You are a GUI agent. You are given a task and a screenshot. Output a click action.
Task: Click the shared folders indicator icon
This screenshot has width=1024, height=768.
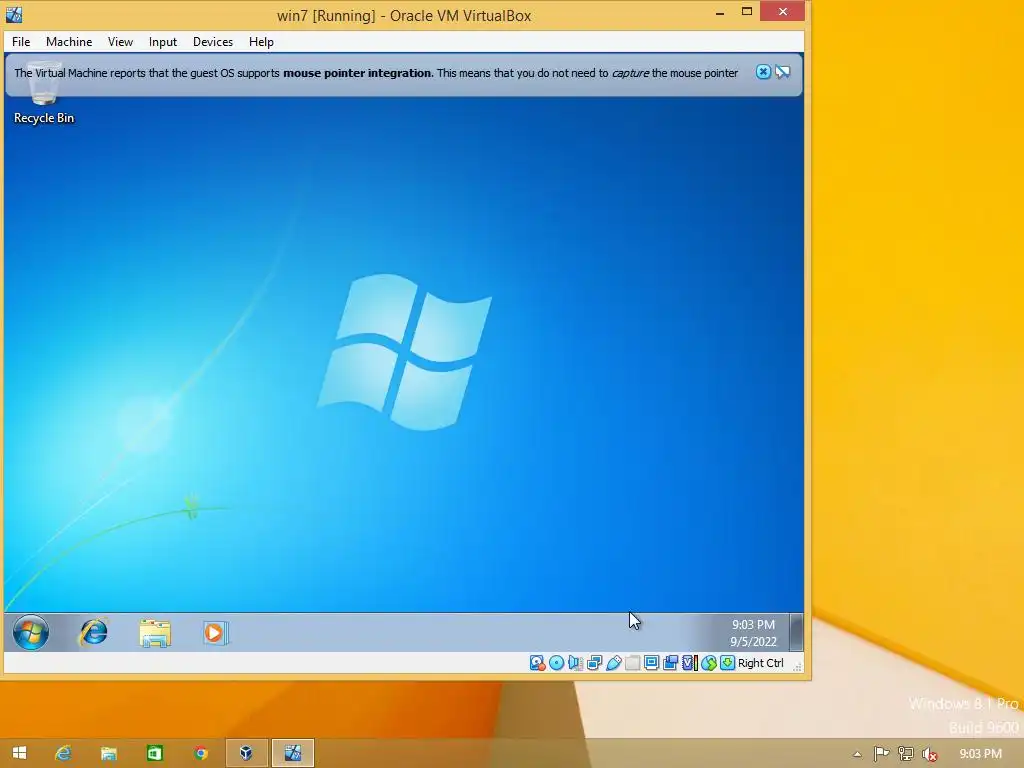click(632, 663)
